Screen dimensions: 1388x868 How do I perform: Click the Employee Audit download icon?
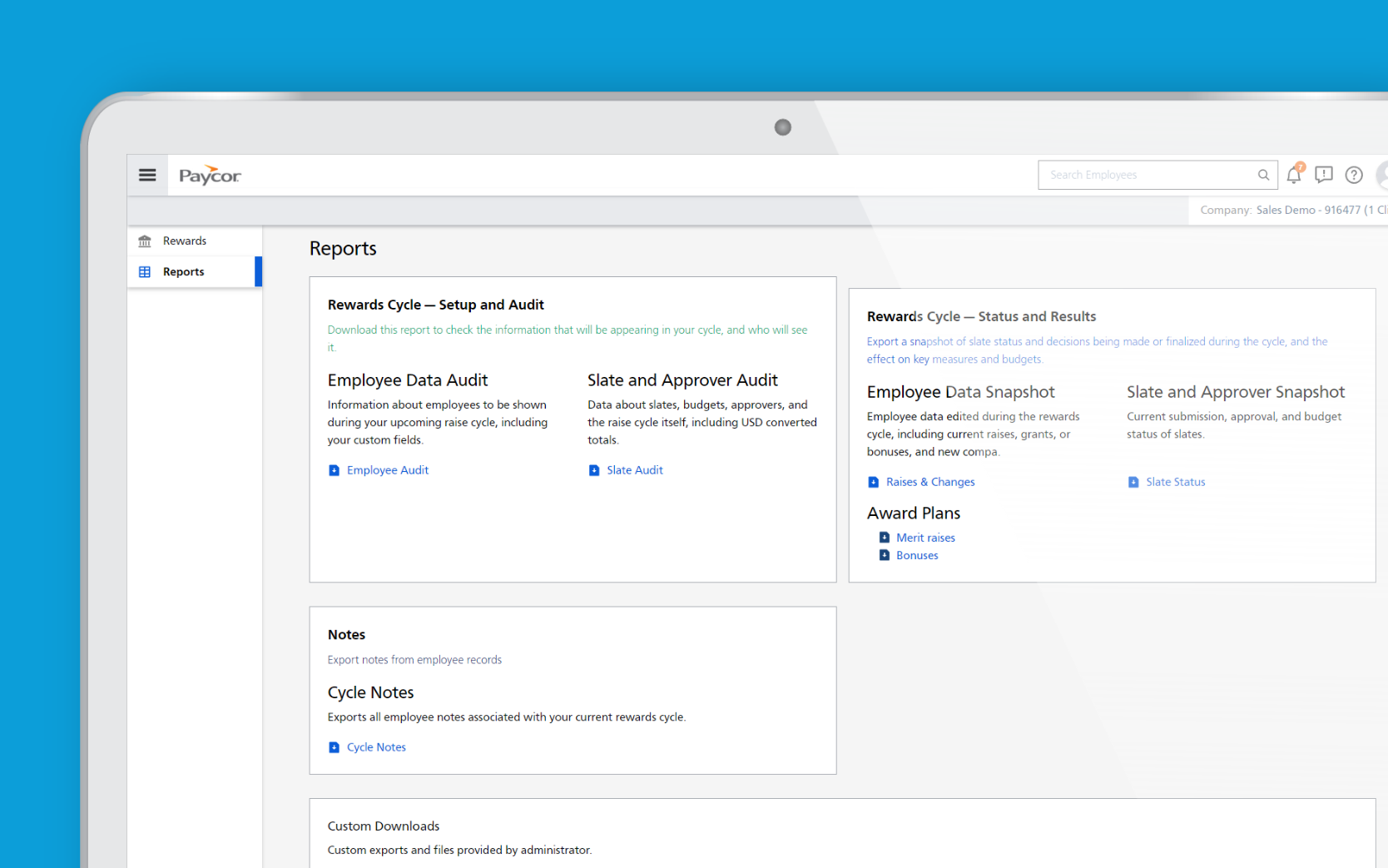[335, 470]
